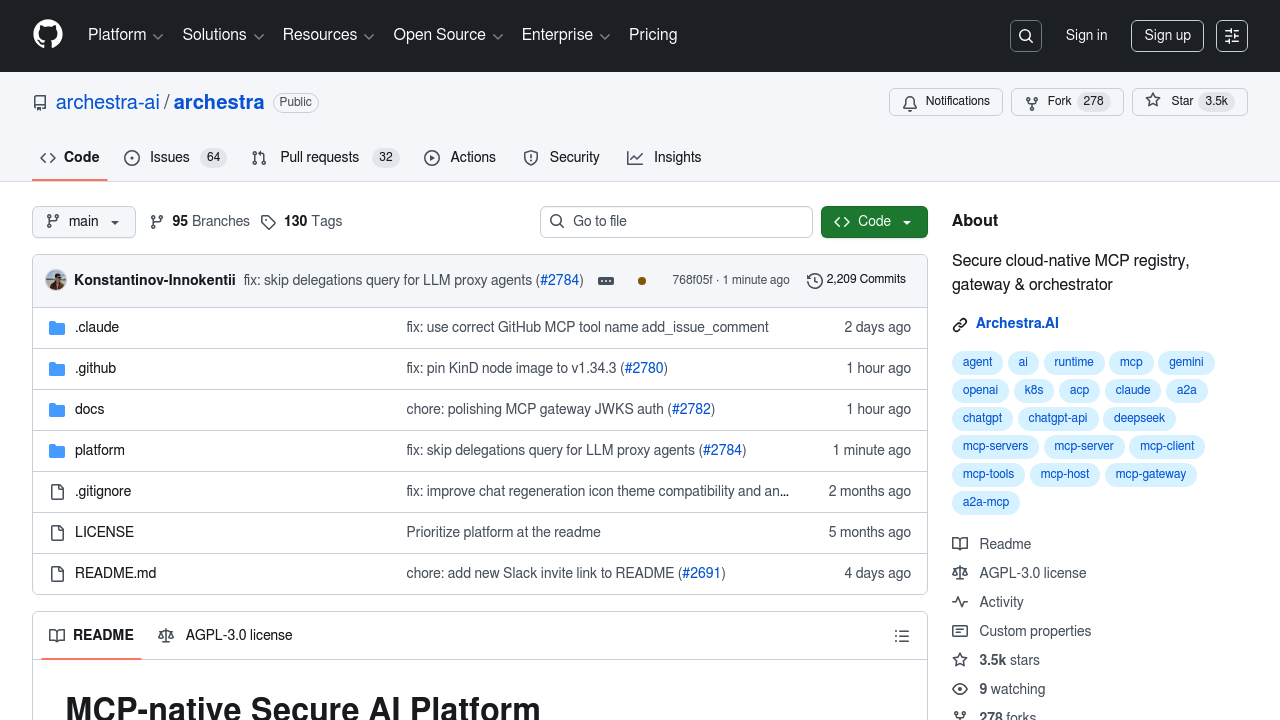1280x720 pixels.
Task: Click the appearance settings icon
Action: 1232,36
